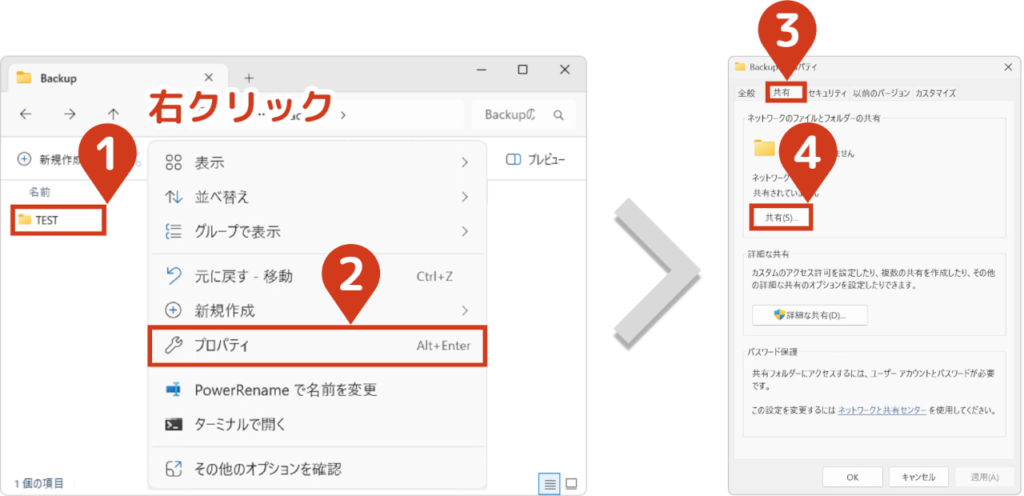This screenshot has width=1024, height=496.
Task: Click the up arrow to parent folder
Action: pos(113,114)
